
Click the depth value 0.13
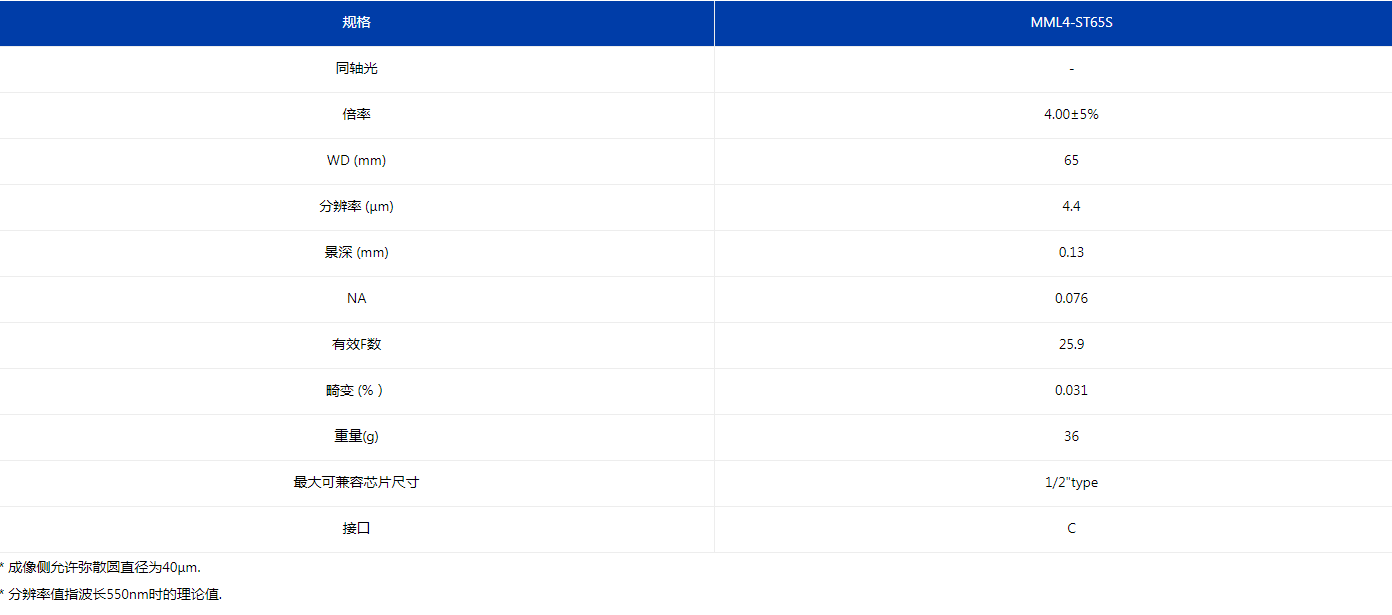pyautogui.click(x=1071, y=253)
